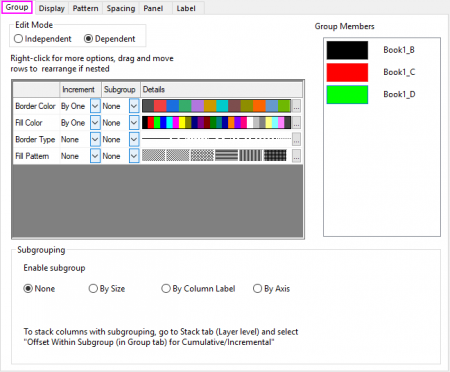450x372 pixels.
Task: Select Dependent edit mode
Action: click(x=110, y=39)
